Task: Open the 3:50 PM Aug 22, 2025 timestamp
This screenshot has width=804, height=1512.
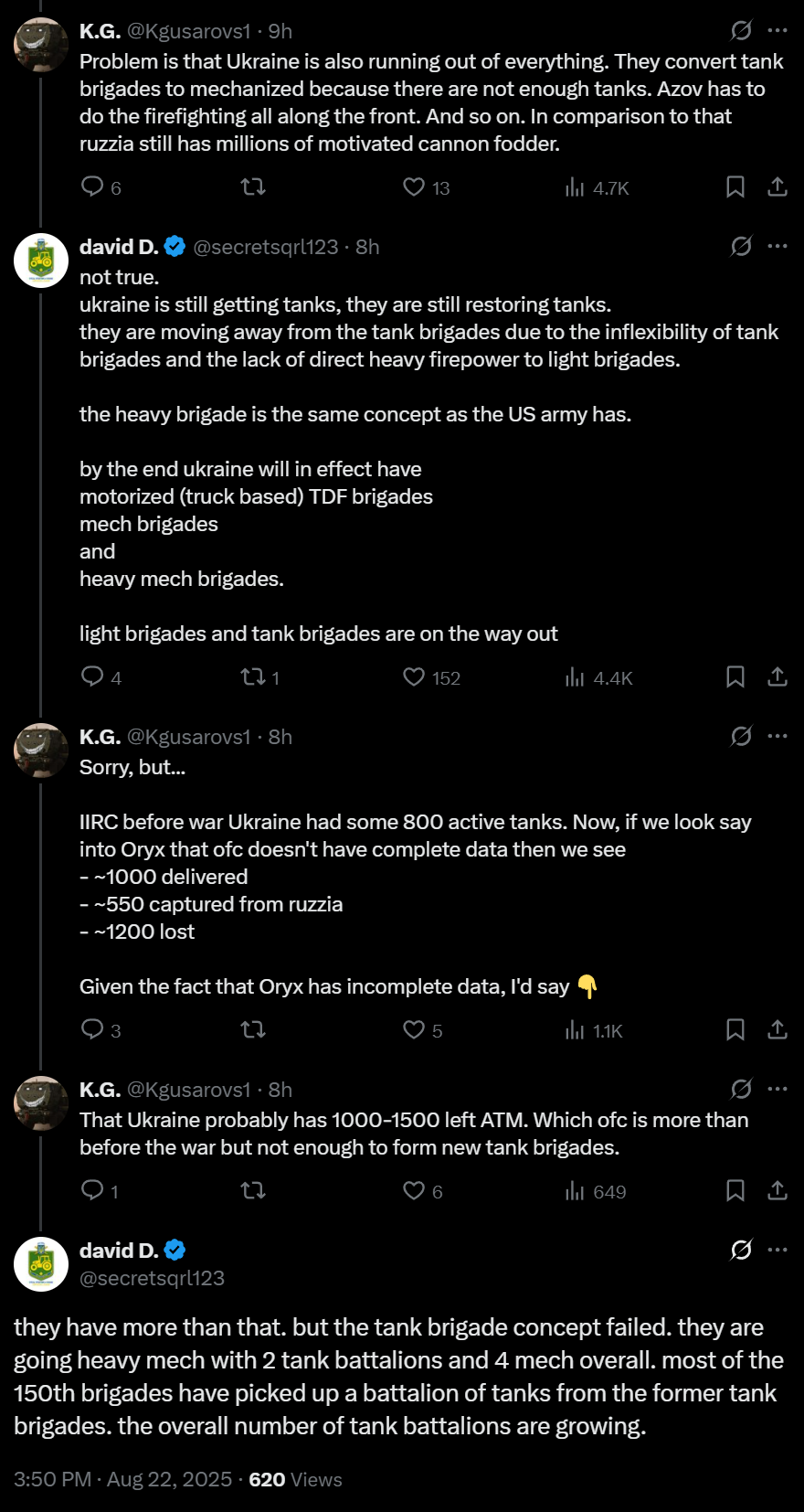Action: point(122,1479)
